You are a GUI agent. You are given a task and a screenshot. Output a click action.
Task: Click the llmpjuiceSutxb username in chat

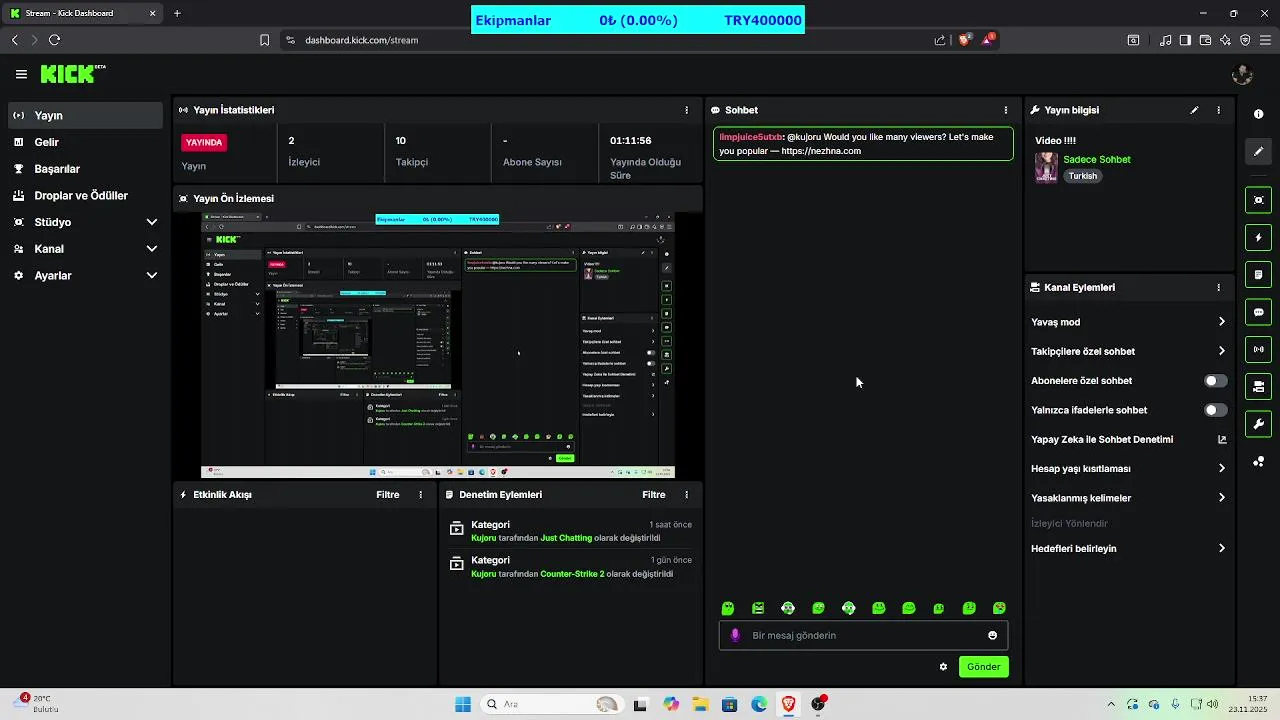pyautogui.click(x=751, y=137)
